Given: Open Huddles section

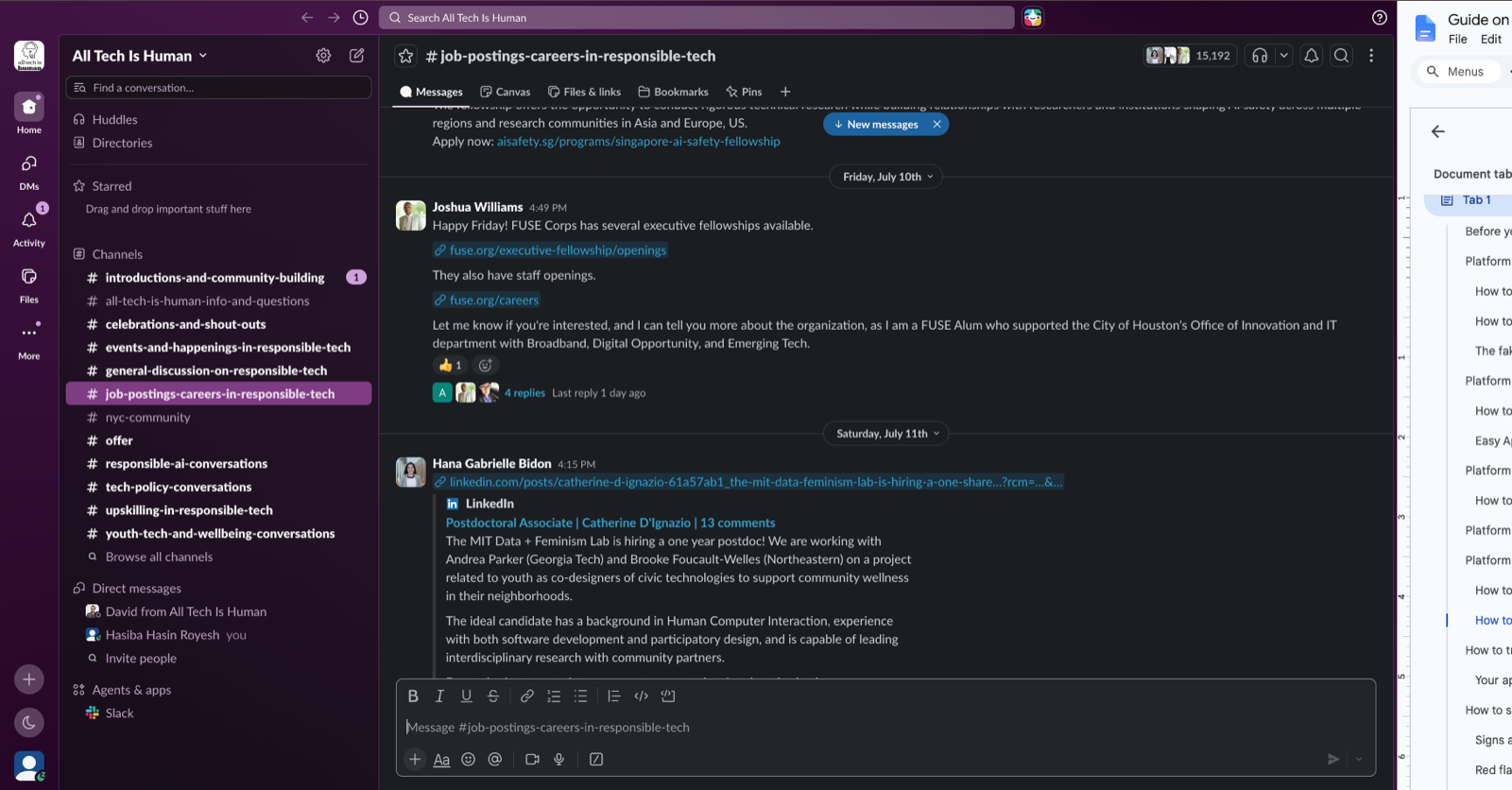Looking at the screenshot, I should click(114, 119).
